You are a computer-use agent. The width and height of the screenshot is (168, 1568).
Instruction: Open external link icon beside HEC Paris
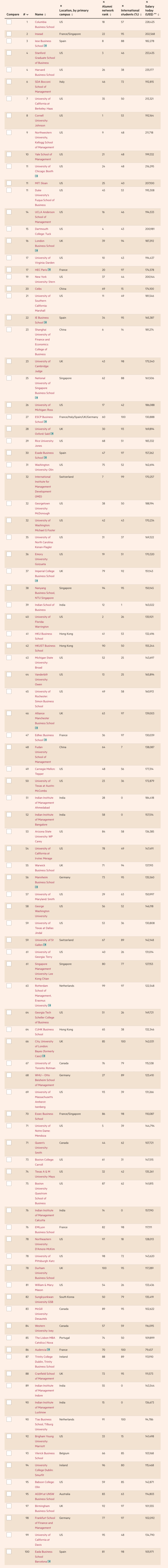(49, 270)
